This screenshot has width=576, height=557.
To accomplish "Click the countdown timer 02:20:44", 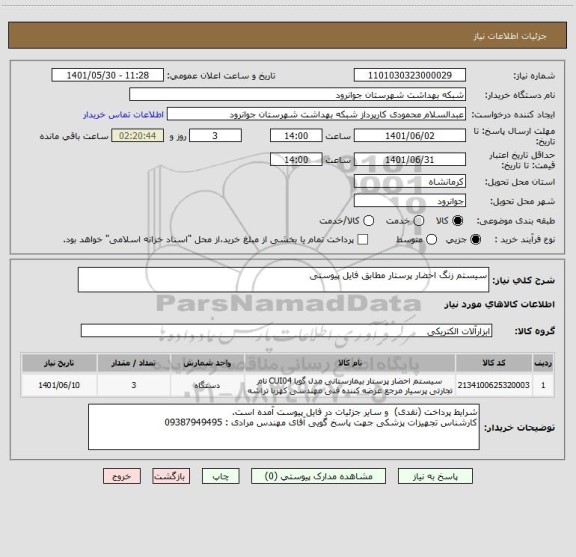I will [138, 136].
